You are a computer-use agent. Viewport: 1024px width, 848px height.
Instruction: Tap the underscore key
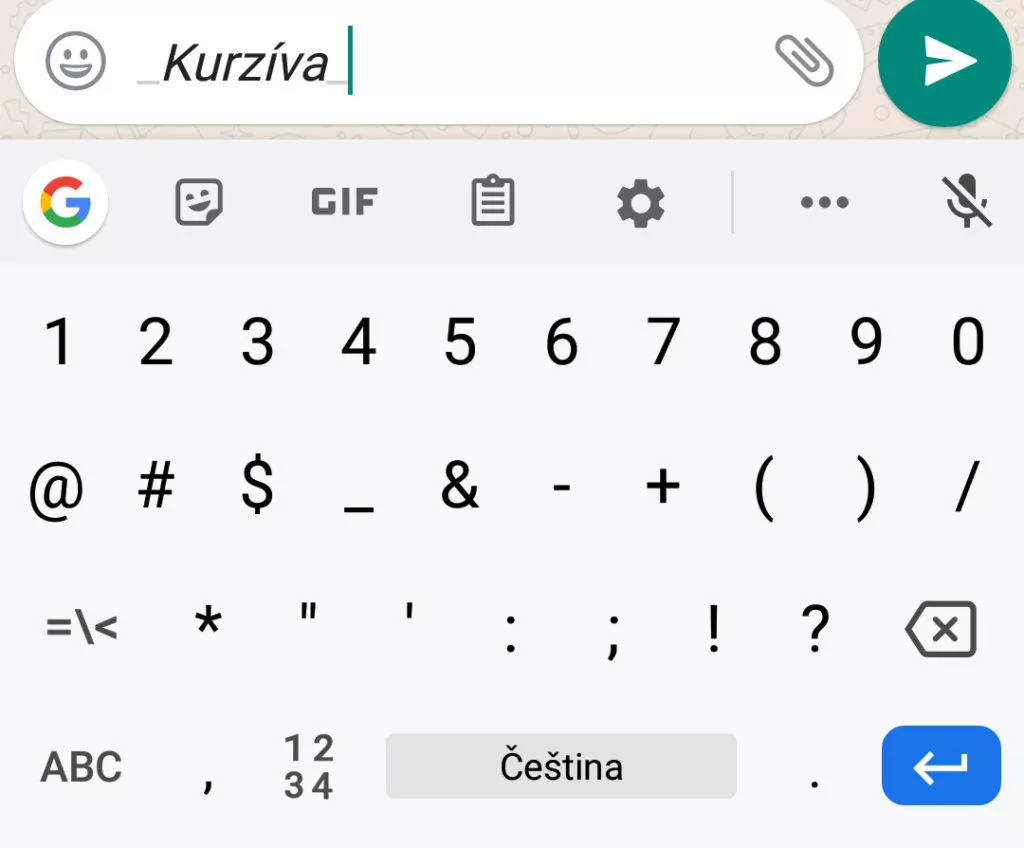[x=359, y=487]
